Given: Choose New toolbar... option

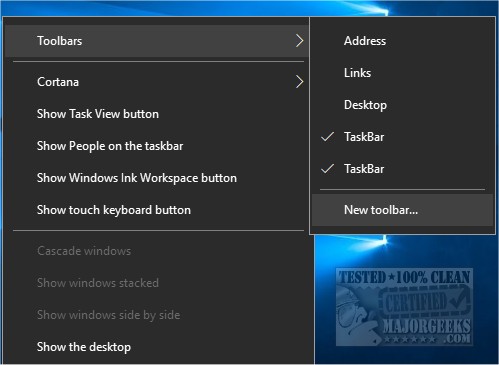Looking at the screenshot, I should [402, 210].
